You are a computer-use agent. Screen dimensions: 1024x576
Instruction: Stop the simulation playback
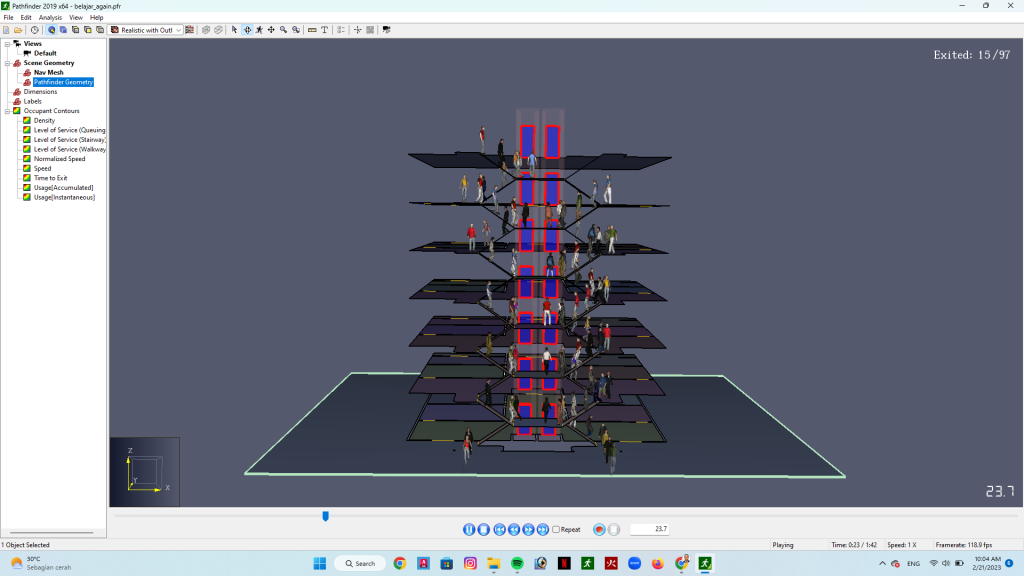click(483, 529)
